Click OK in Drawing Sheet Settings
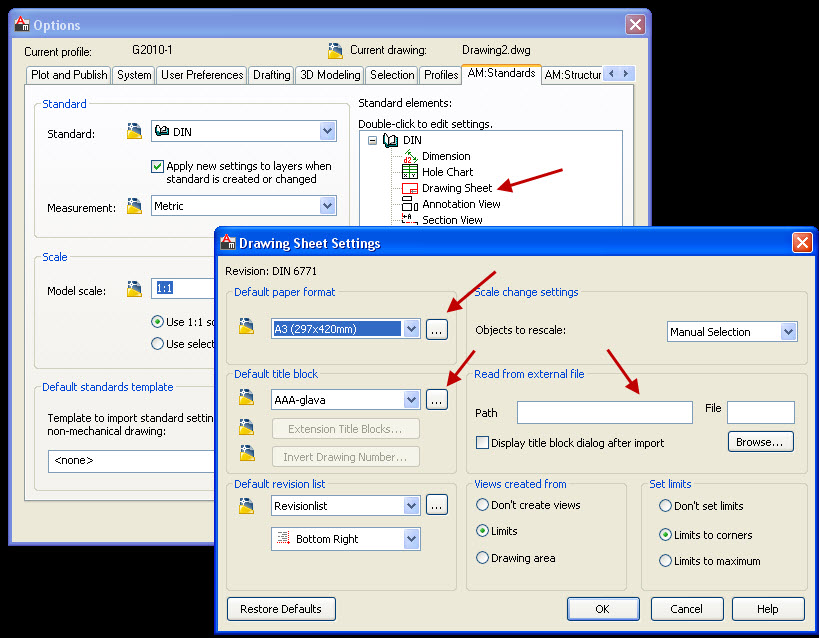Viewport: 819px width, 638px height. pos(603,609)
